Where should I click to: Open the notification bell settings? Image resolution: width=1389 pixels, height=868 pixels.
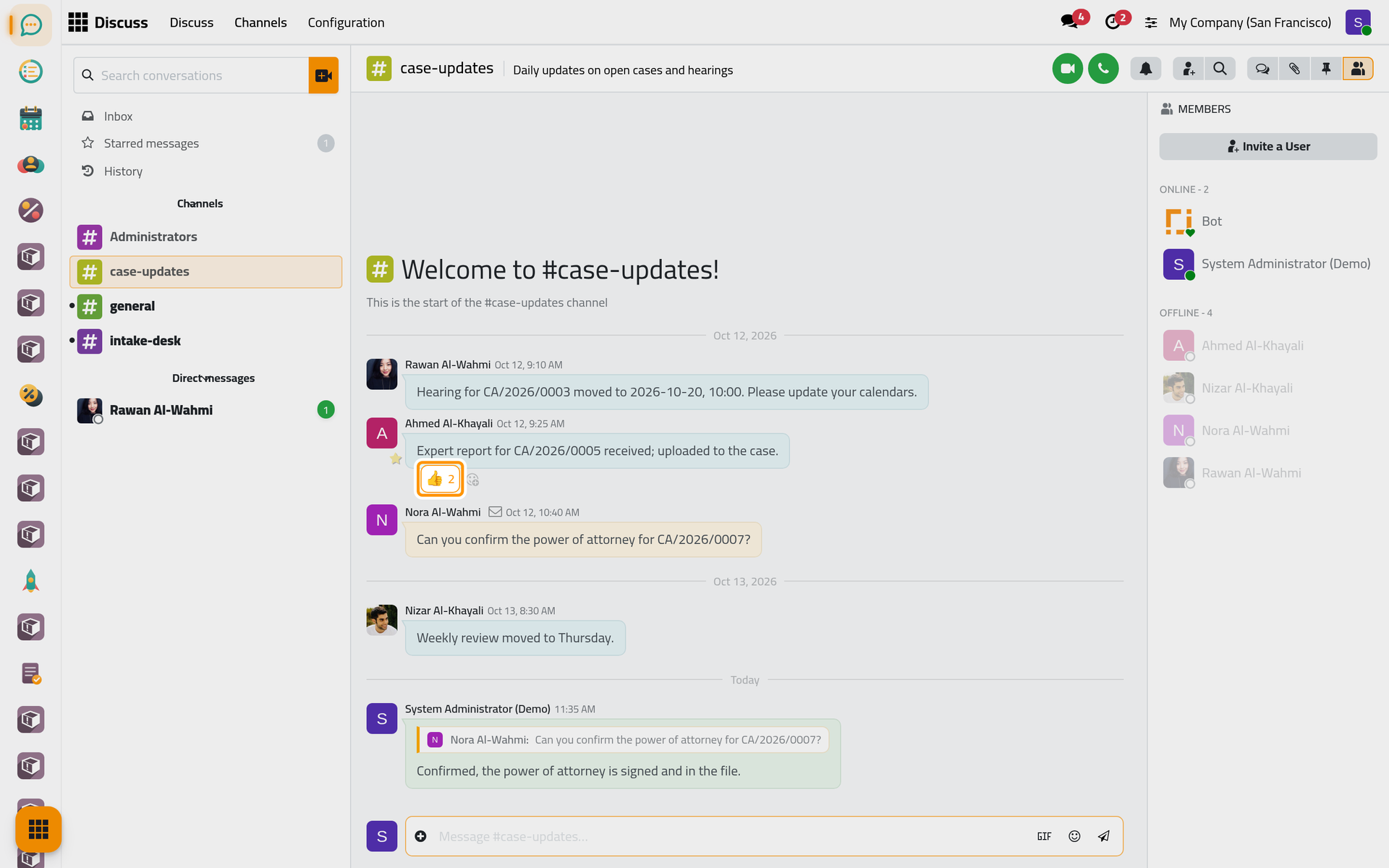(x=1146, y=69)
